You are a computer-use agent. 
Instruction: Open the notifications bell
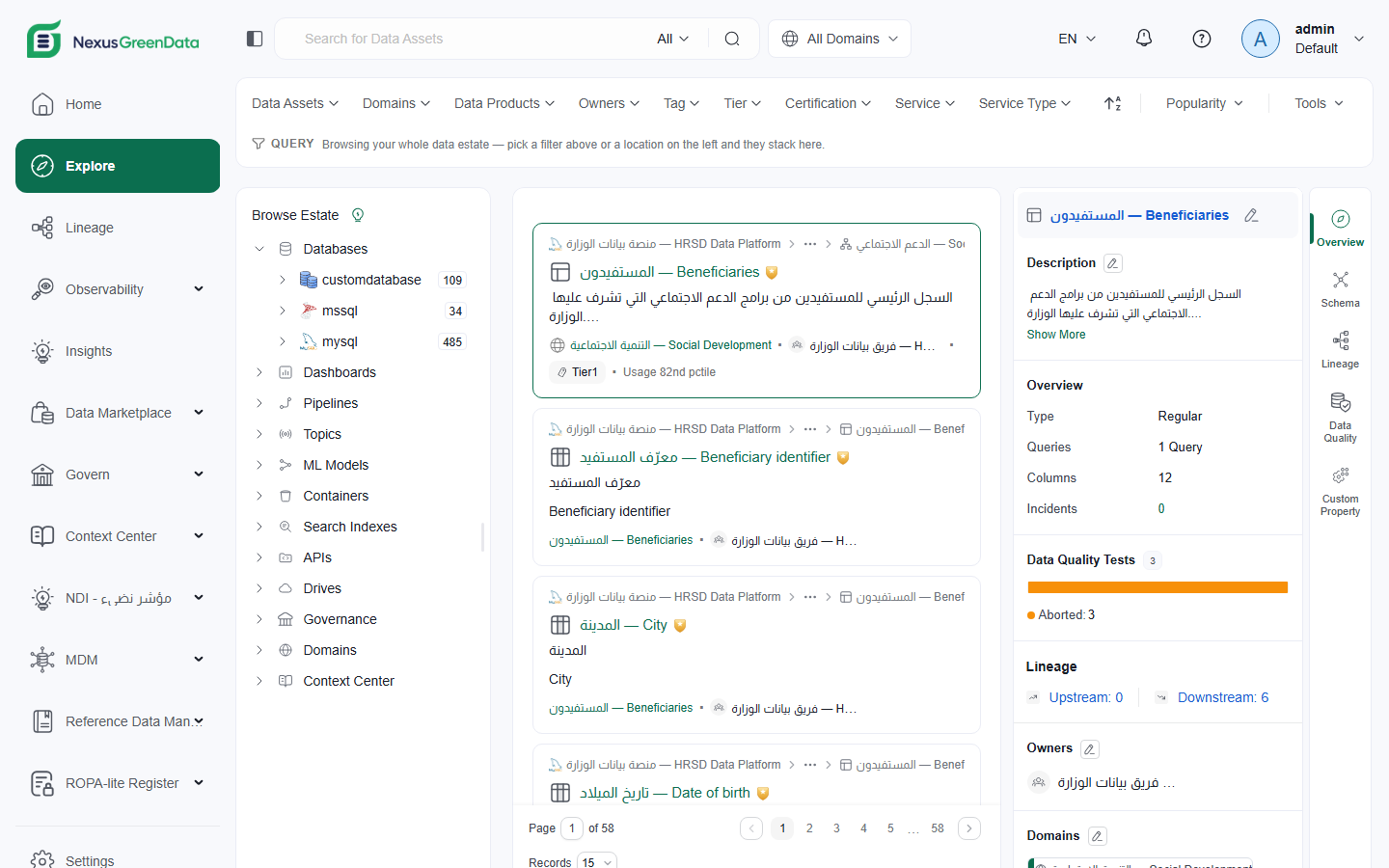click(1144, 39)
